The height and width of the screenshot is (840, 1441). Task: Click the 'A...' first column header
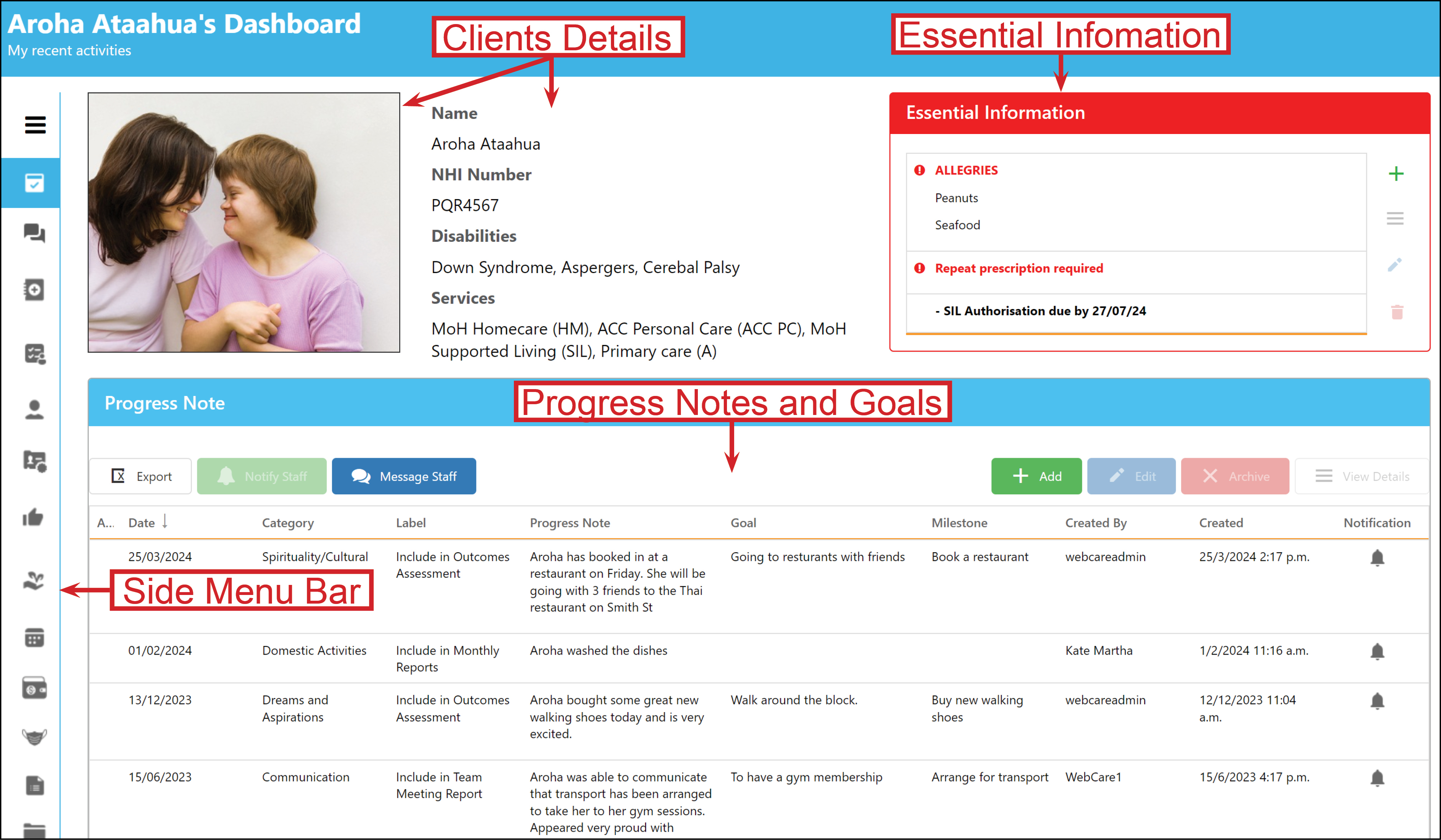105,523
